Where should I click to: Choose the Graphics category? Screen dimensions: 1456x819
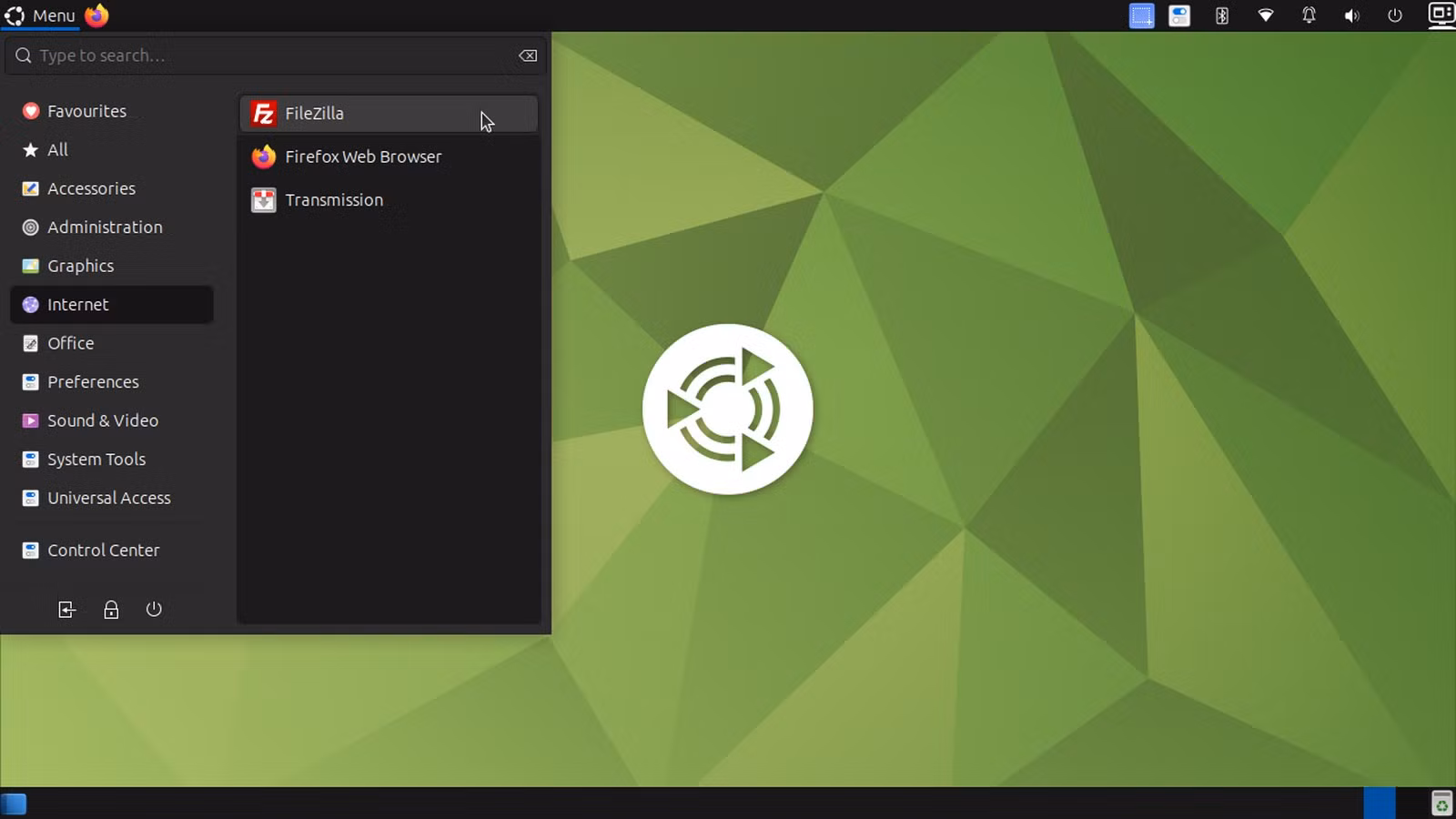[x=111, y=266]
